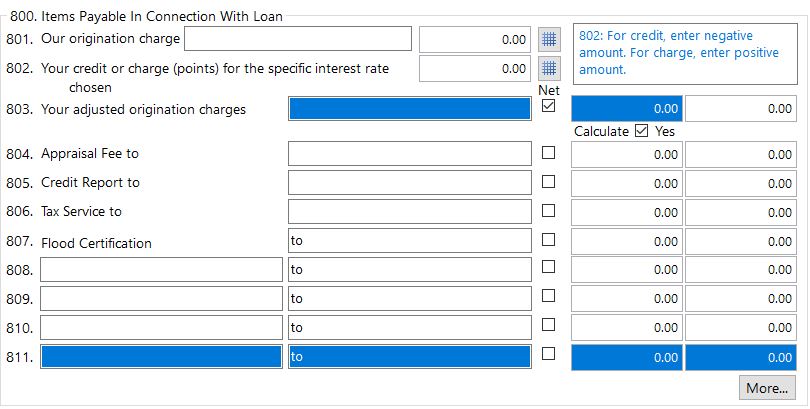The height and width of the screenshot is (409, 810).
Task: Click the Tax Service payee field
Action: 410,211
